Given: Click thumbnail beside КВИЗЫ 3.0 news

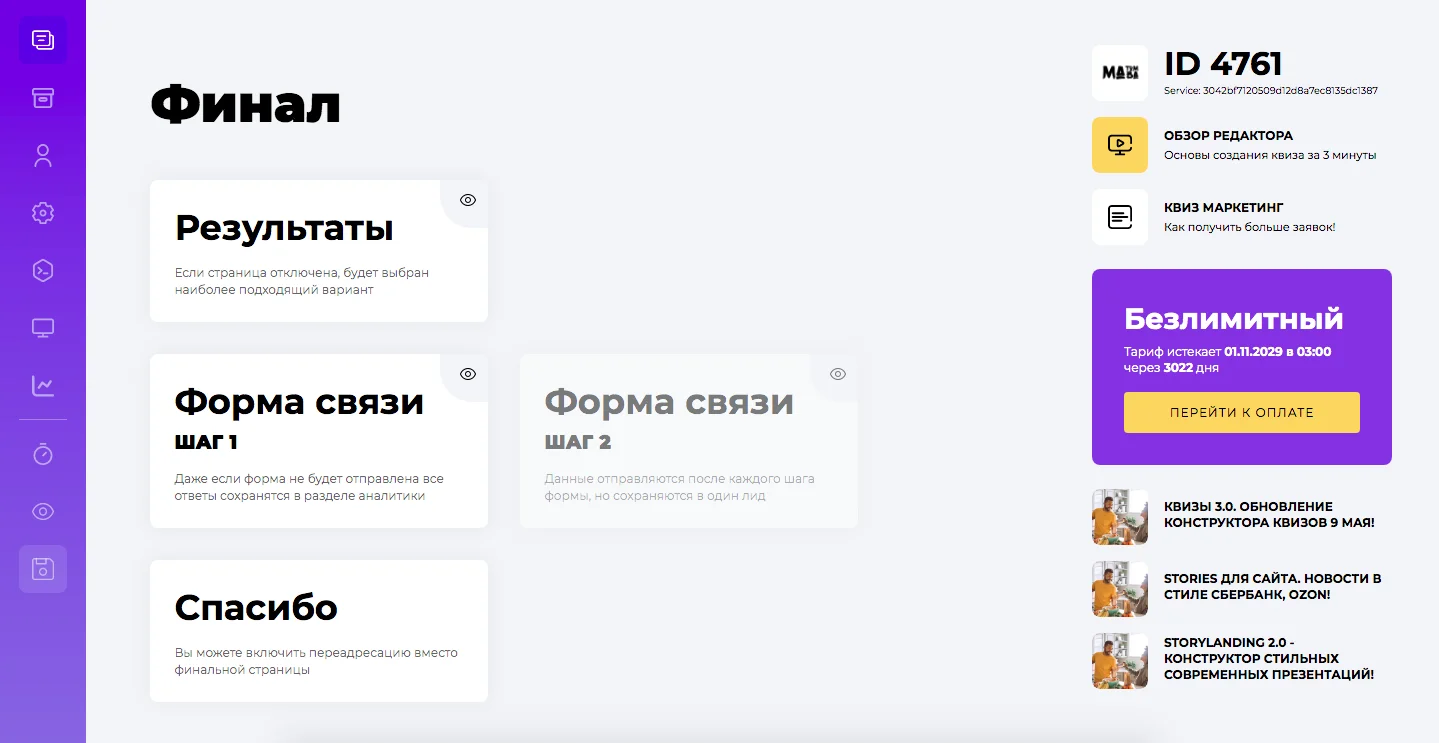Looking at the screenshot, I should (x=1120, y=517).
